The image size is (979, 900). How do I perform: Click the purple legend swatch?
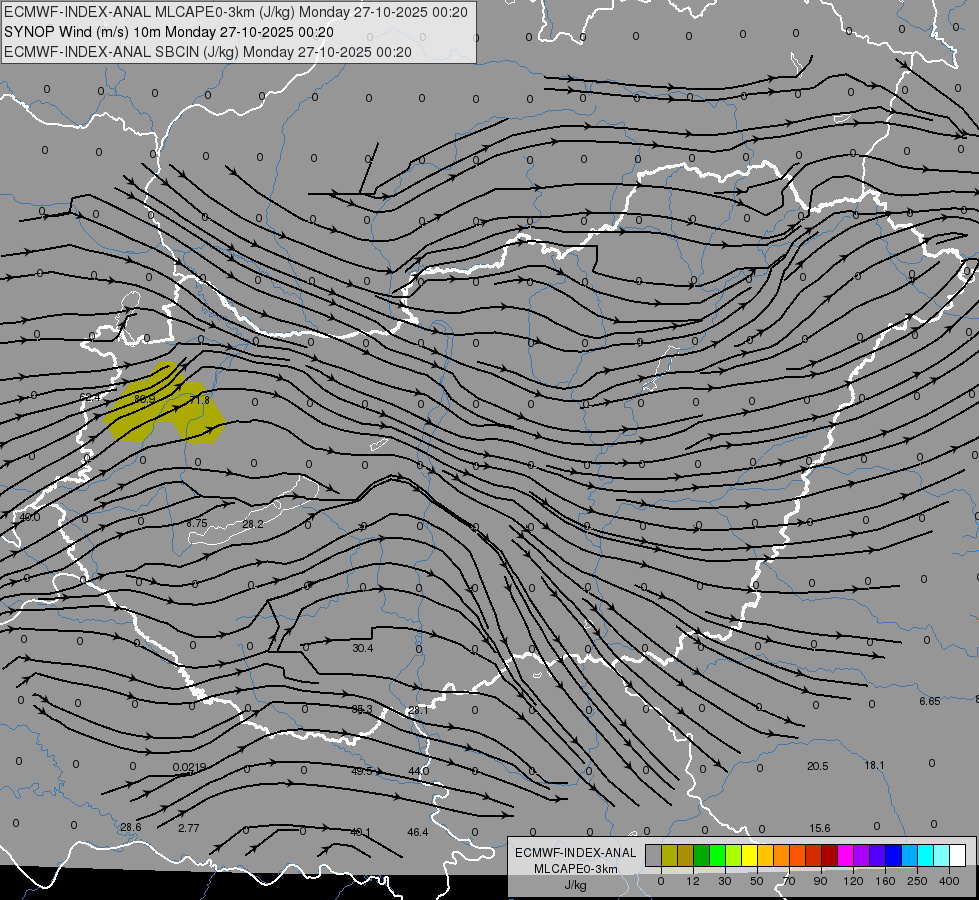862,856
